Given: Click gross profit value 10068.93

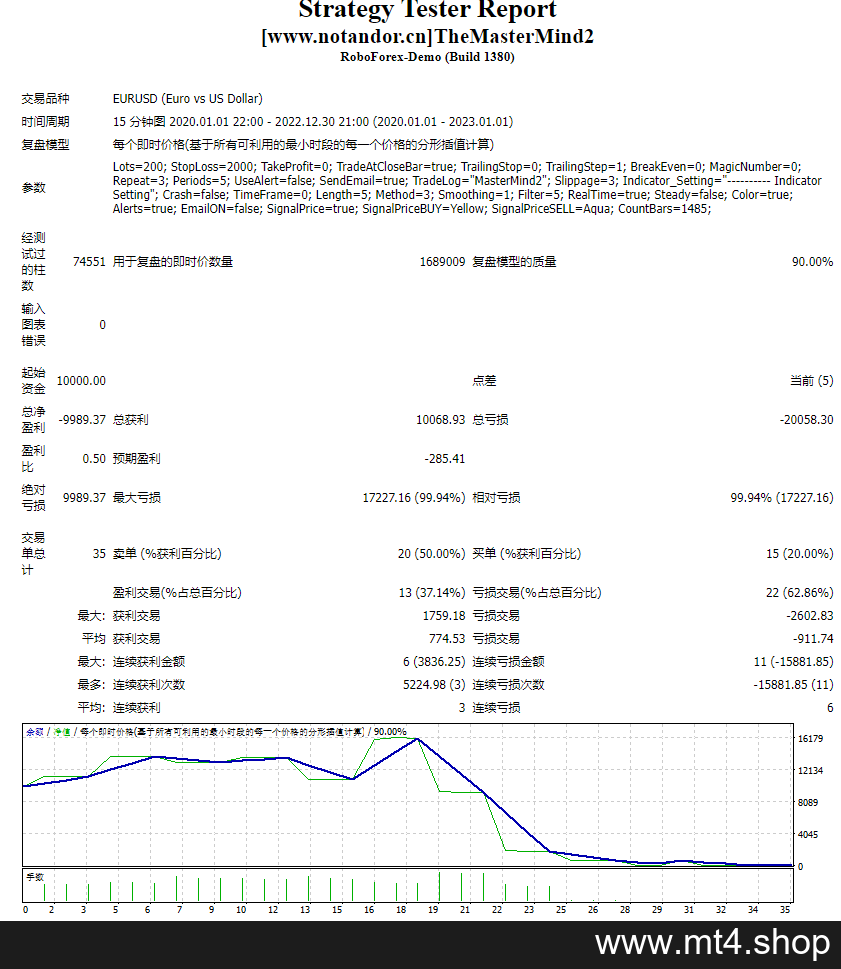Looking at the screenshot, I should pos(441,420).
